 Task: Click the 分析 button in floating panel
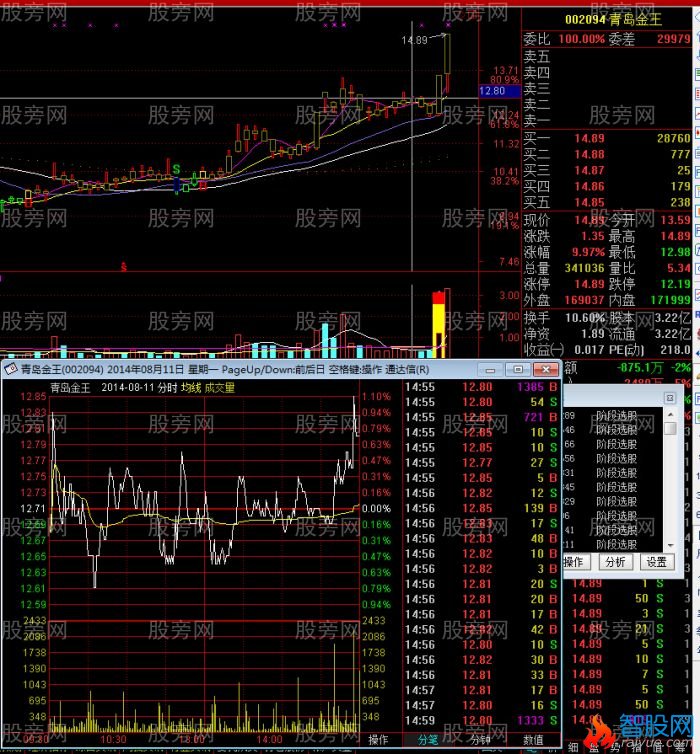coord(615,562)
